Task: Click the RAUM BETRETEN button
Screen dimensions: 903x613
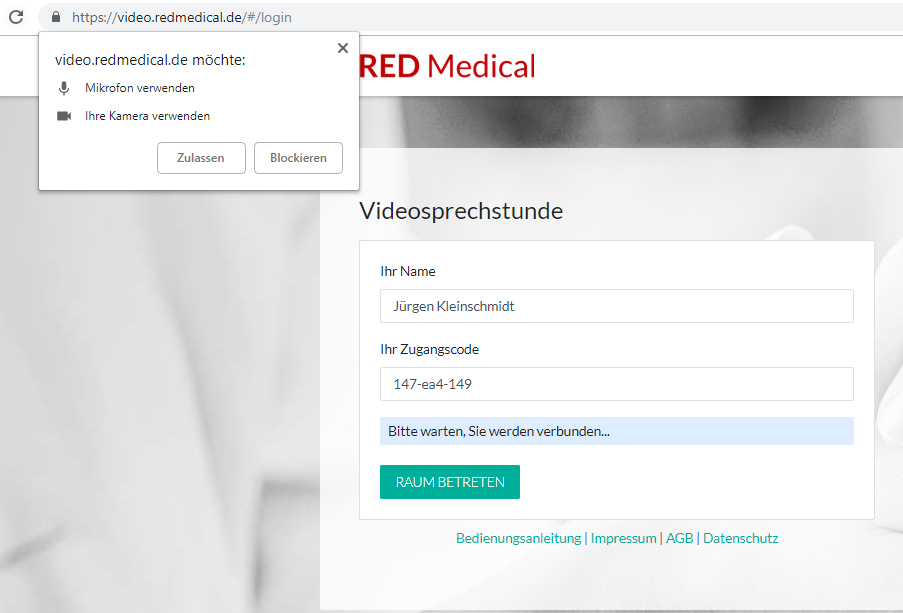Action: [x=449, y=481]
